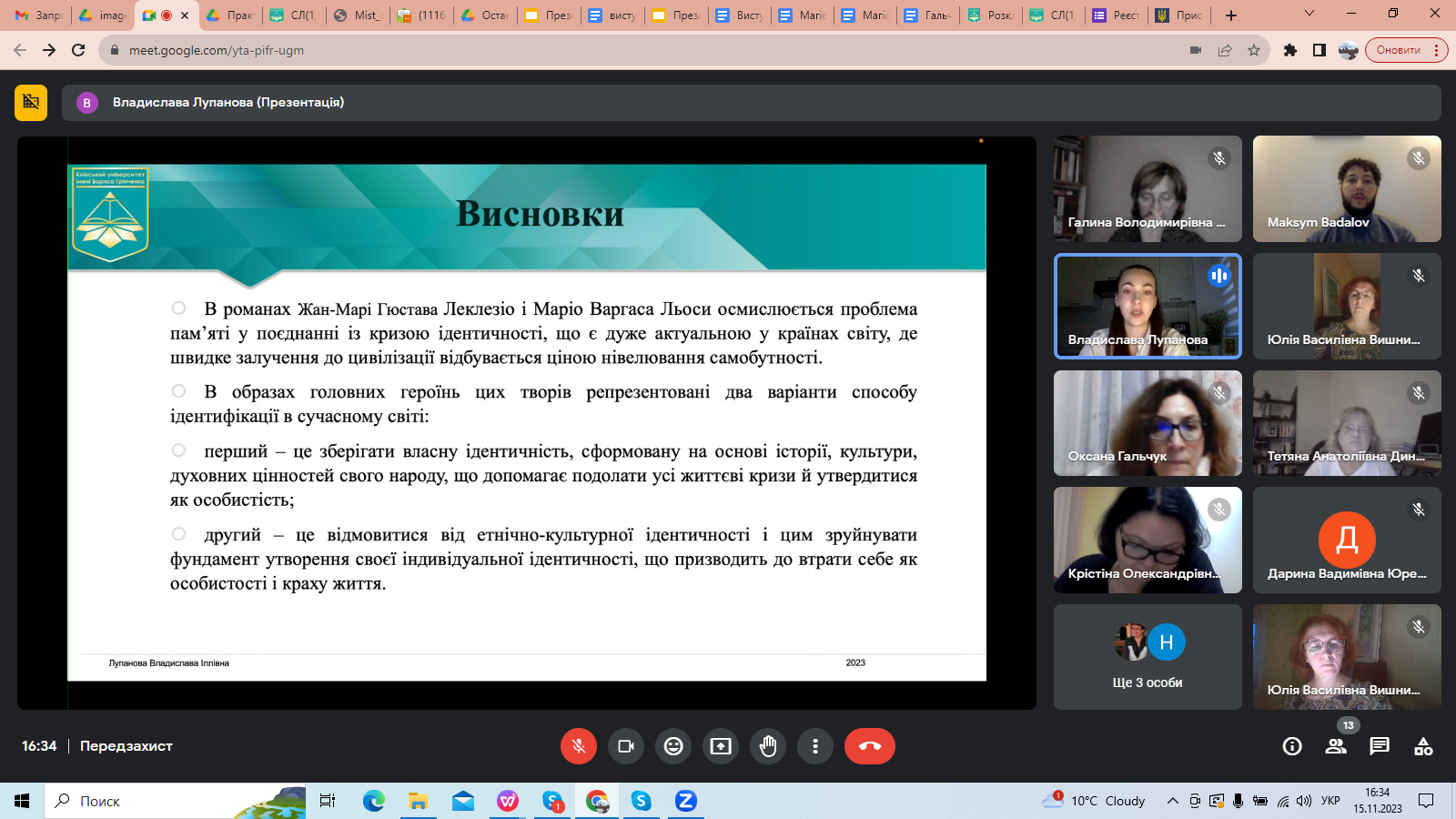The width and height of the screenshot is (1456, 819).
Task: Open the emoji reactions button
Action: 673,746
